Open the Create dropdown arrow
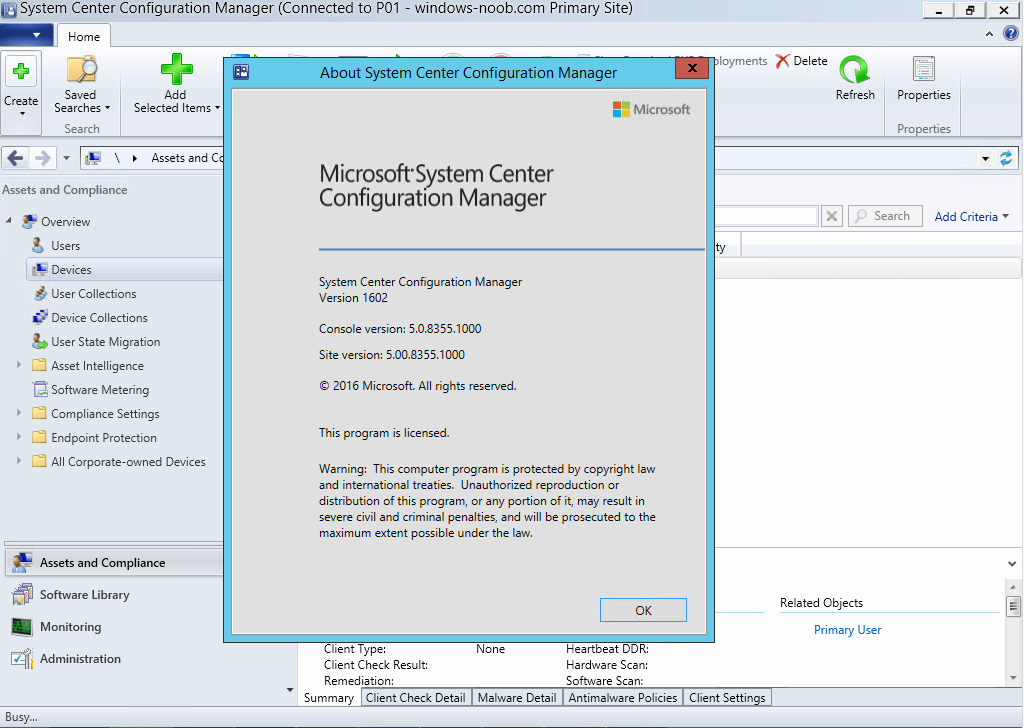Image resolution: width=1024 pixels, height=728 pixels. (22, 114)
